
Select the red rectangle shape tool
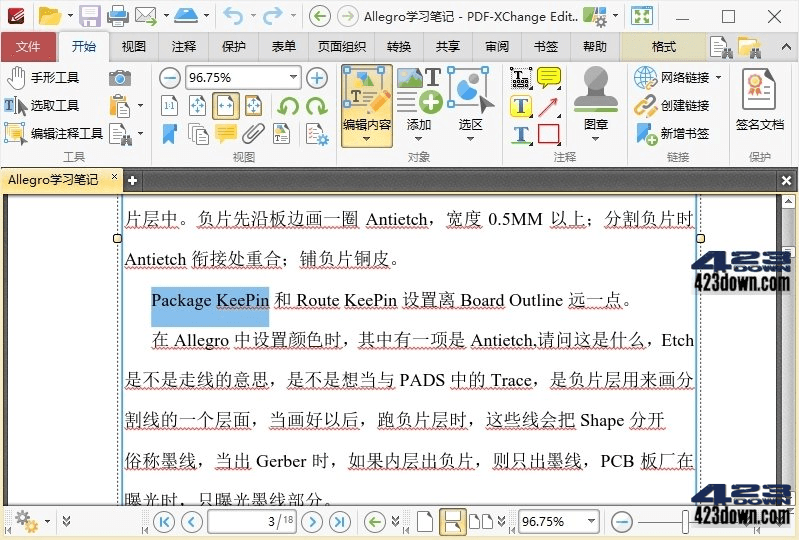pyautogui.click(x=548, y=134)
